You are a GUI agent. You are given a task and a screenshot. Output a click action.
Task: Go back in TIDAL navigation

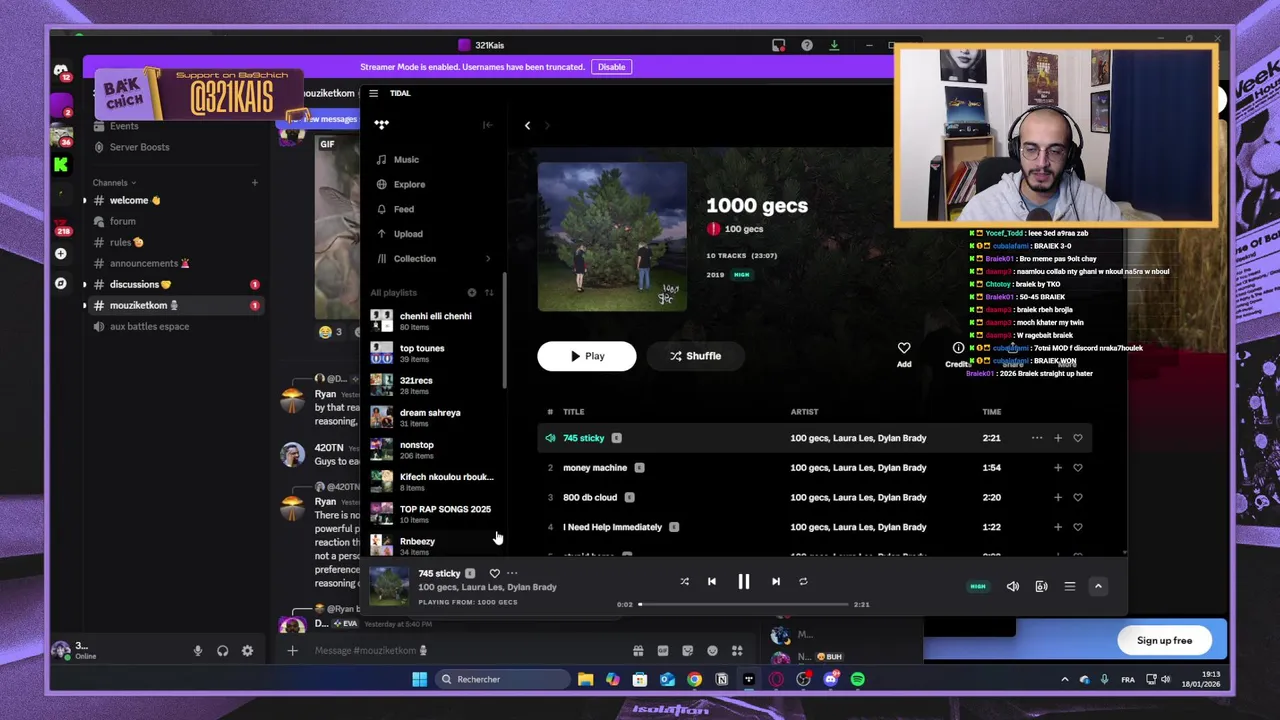pos(527,125)
